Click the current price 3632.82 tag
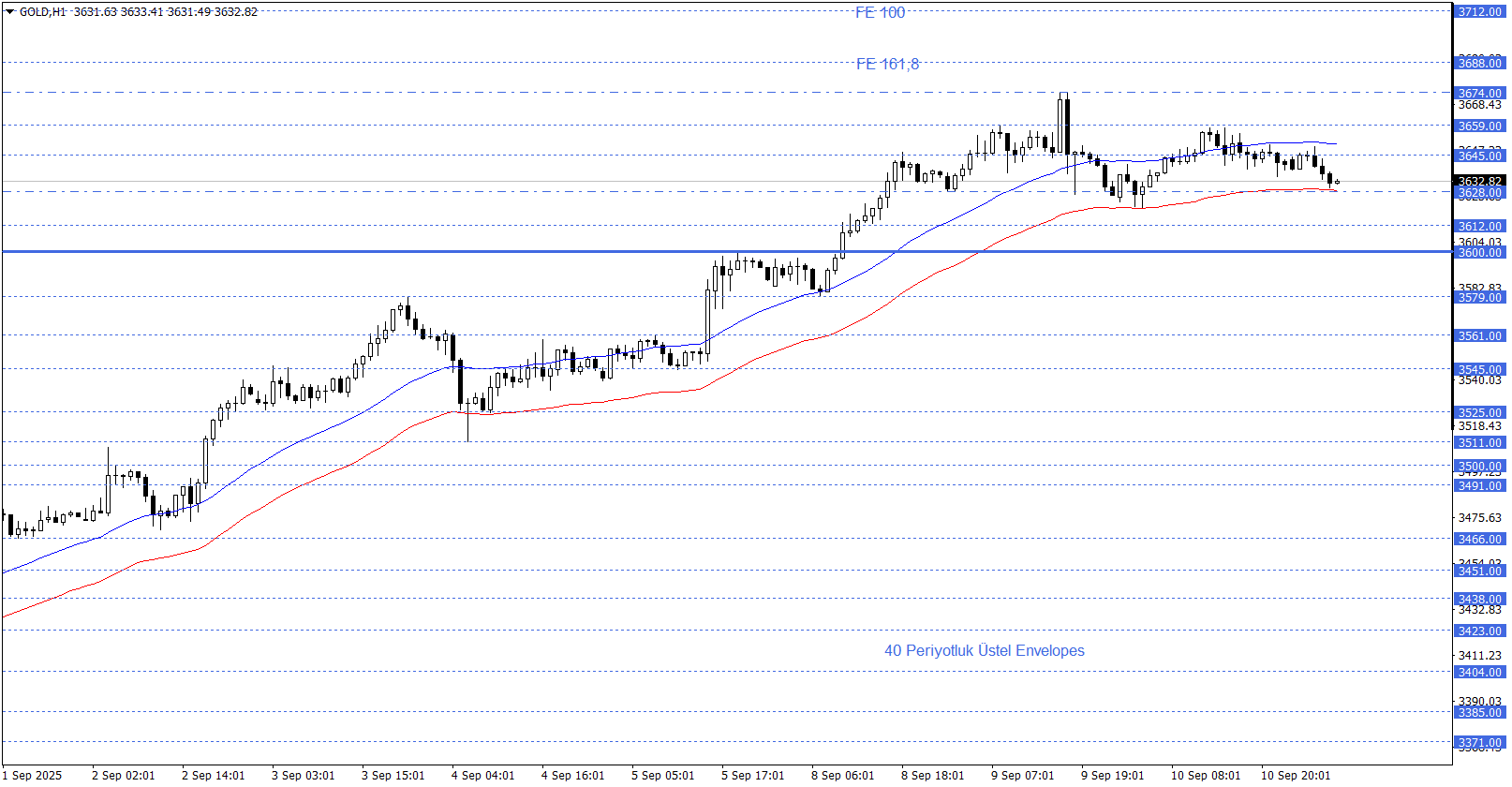The height and width of the screenshot is (787, 1512). (x=1479, y=182)
